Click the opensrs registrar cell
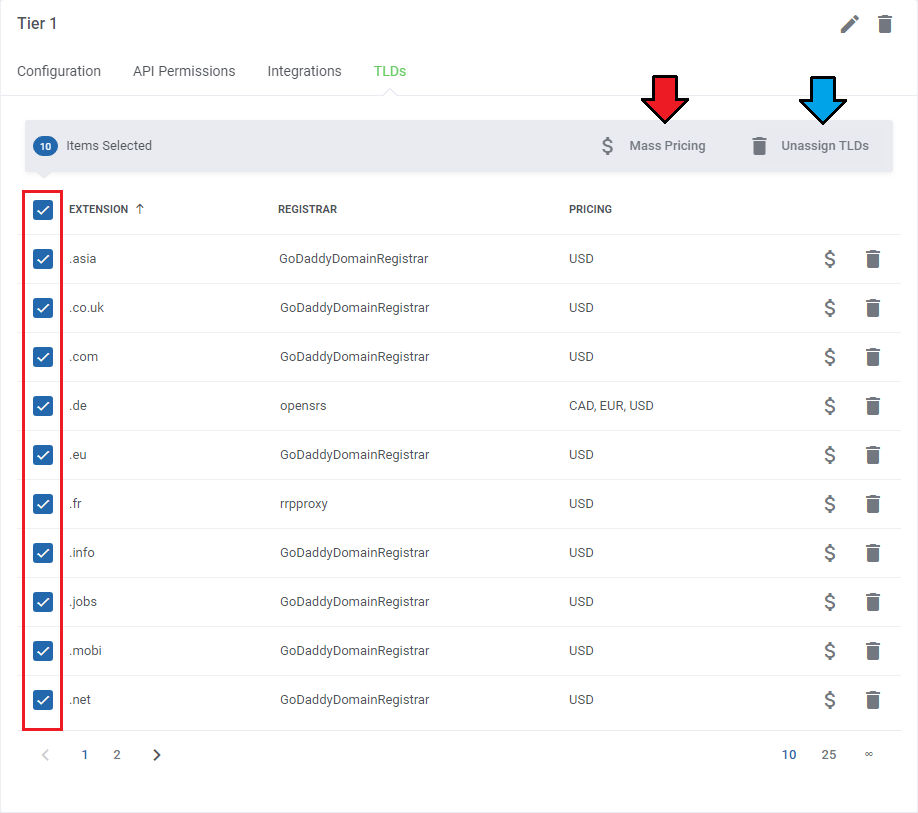Image resolution: width=918 pixels, height=813 pixels. coord(303,406)
